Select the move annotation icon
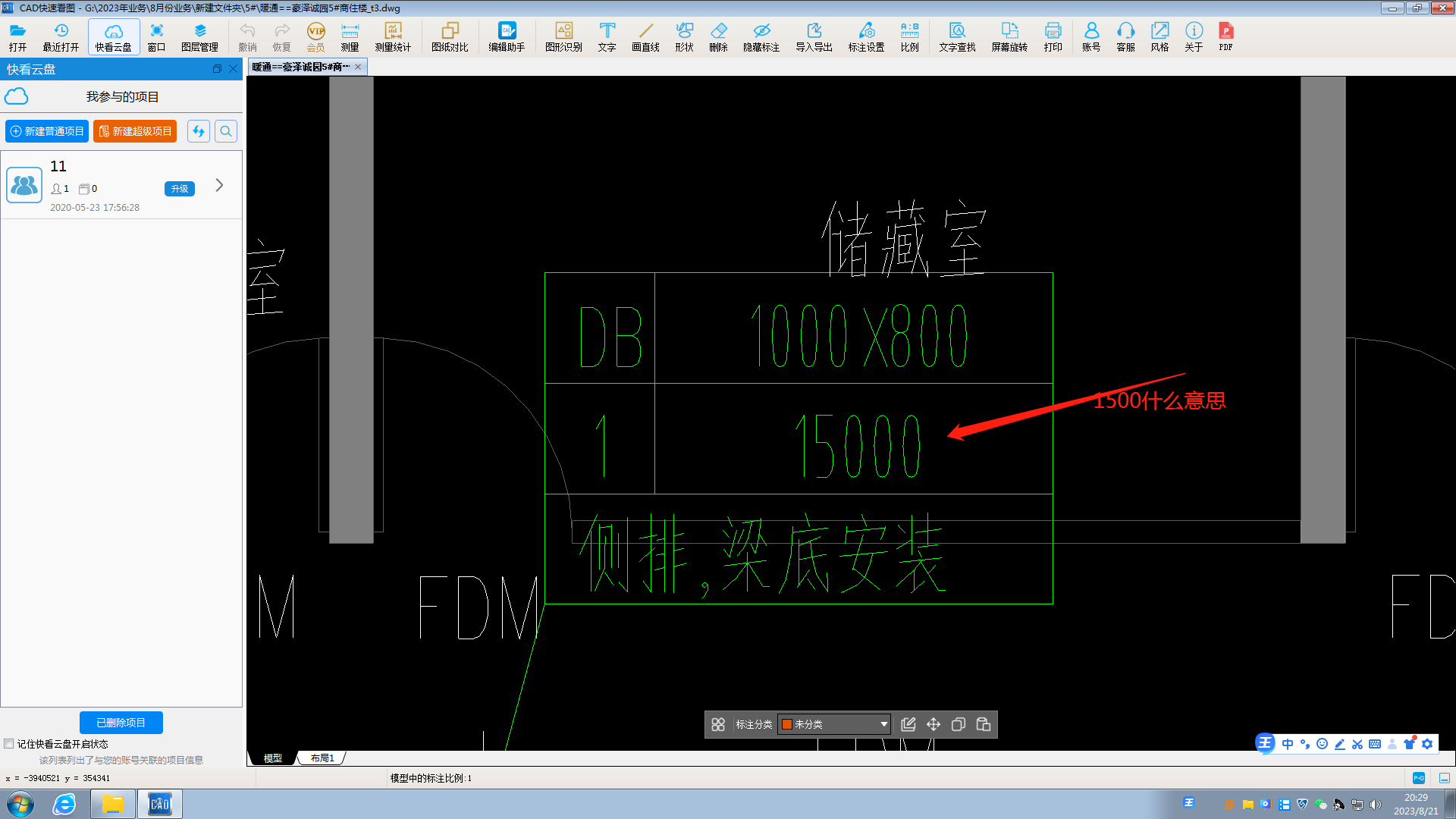This screenshot has height=819, width=1456. (934, 724)
